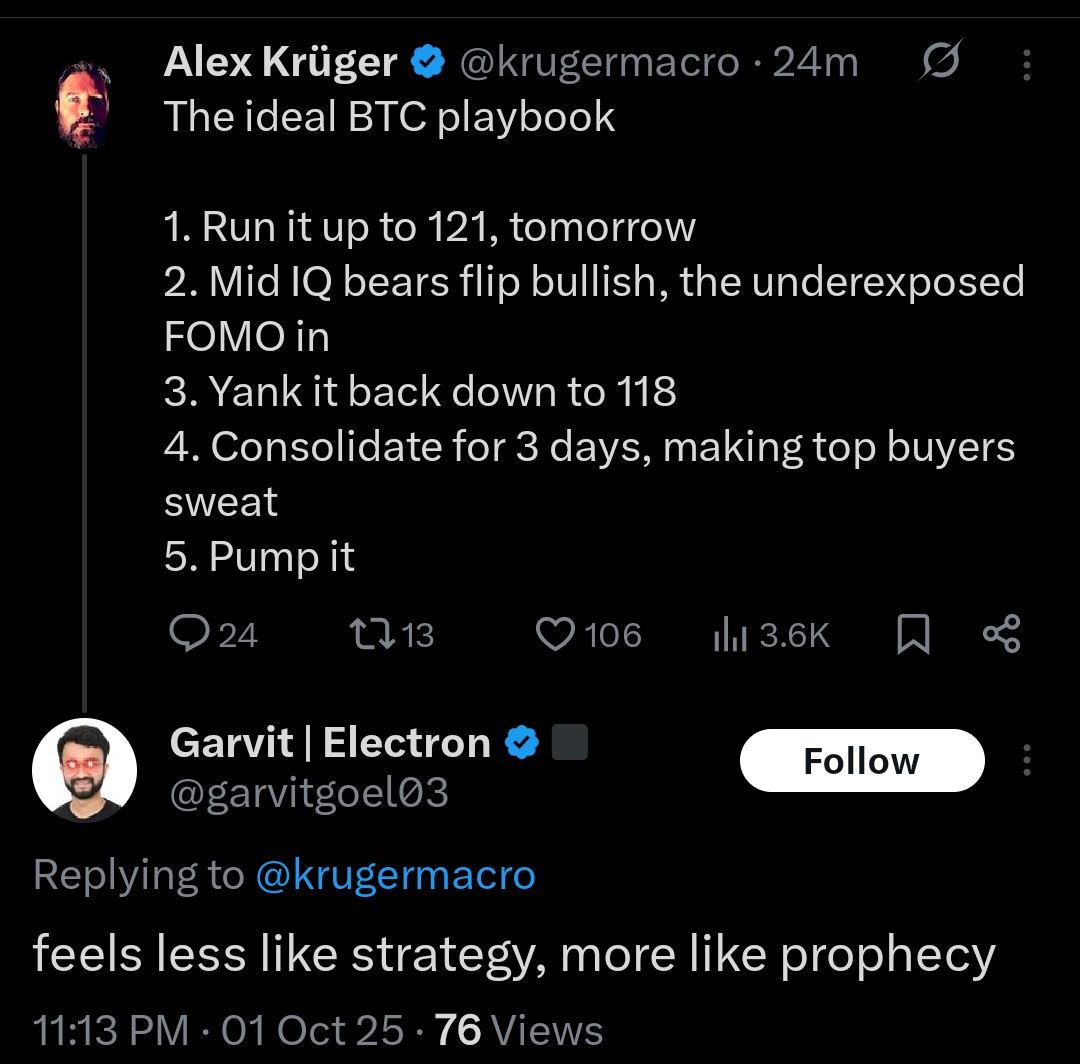Bookmark the BTC playbook tweet
This screenshot has height=1064, width=1080.
[x=912, y=635]
